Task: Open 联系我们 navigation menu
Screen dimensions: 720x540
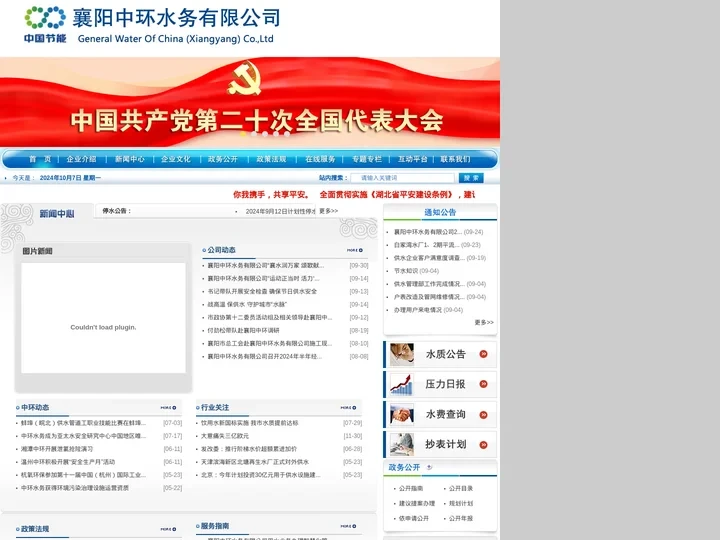Action: (x=455, y=159)
